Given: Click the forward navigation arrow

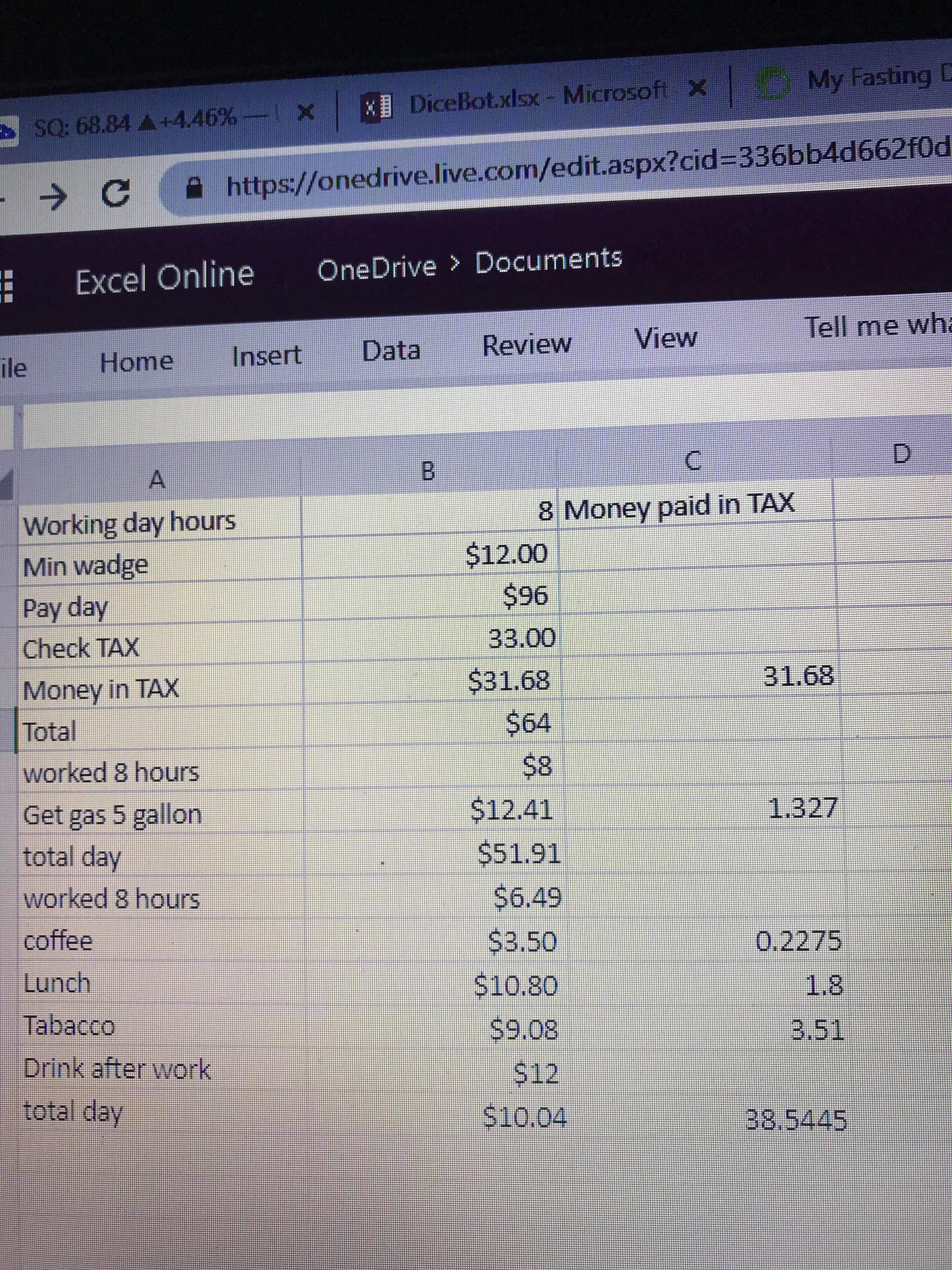Looking at the screenshot, I should tap(53, 197).
